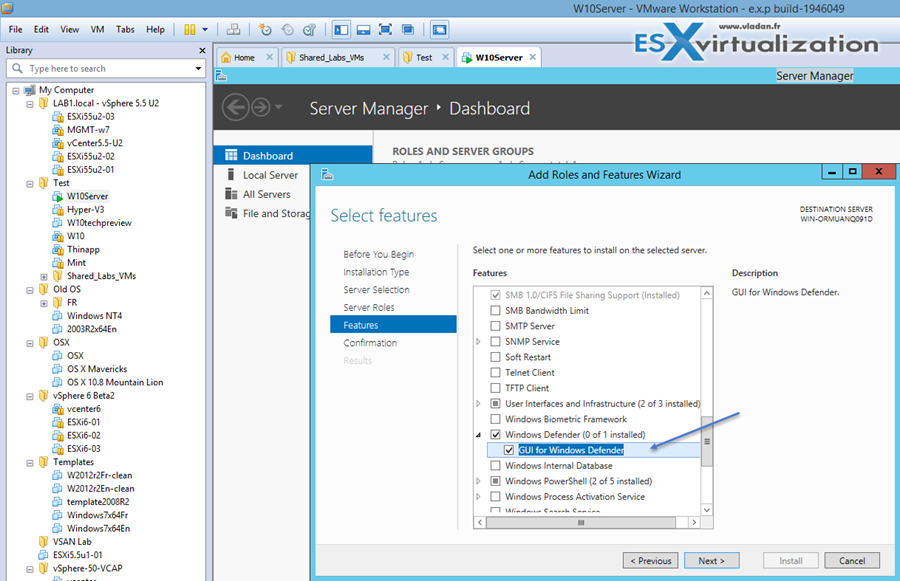Image resolution: width=900 pixels, height=581 pixels.
Task: Collapse the My Computer tree node
Action: pos(15,90)
